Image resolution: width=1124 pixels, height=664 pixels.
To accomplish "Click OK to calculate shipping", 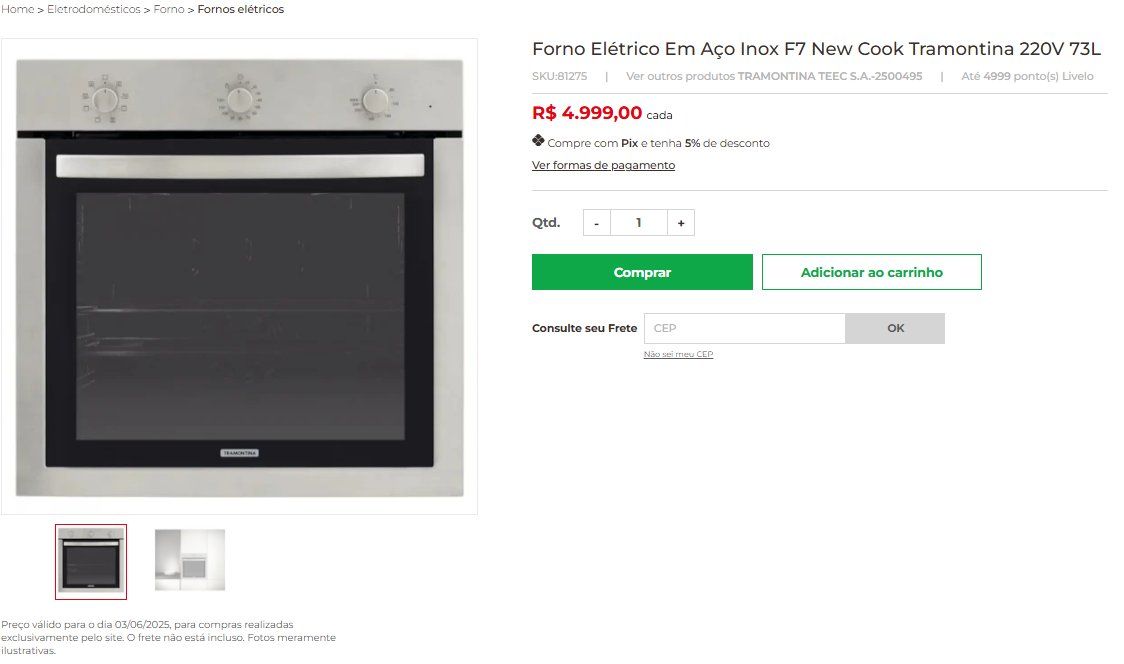I will [895, 328].
